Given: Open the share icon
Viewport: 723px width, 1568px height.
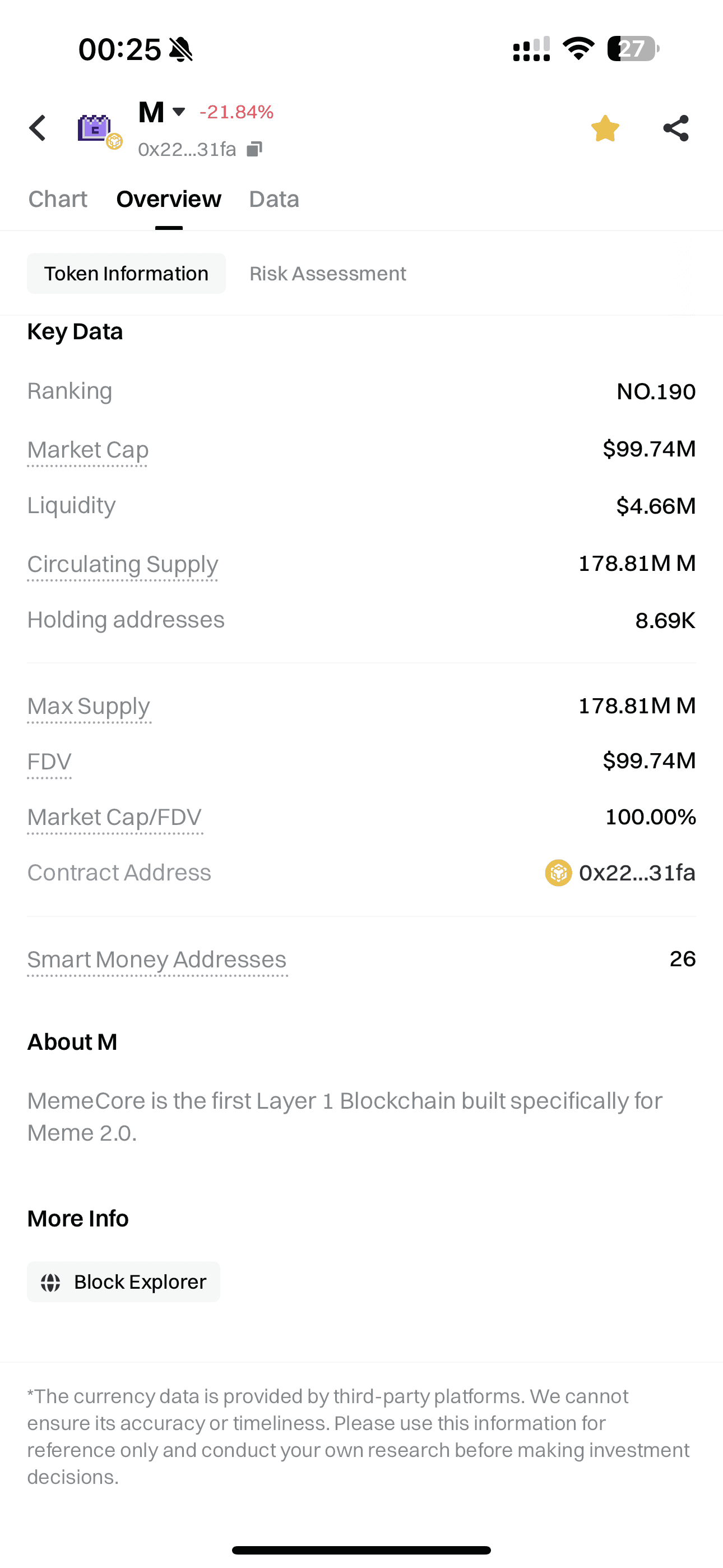Looking at the screenshot, I should (x=675, y=128).
